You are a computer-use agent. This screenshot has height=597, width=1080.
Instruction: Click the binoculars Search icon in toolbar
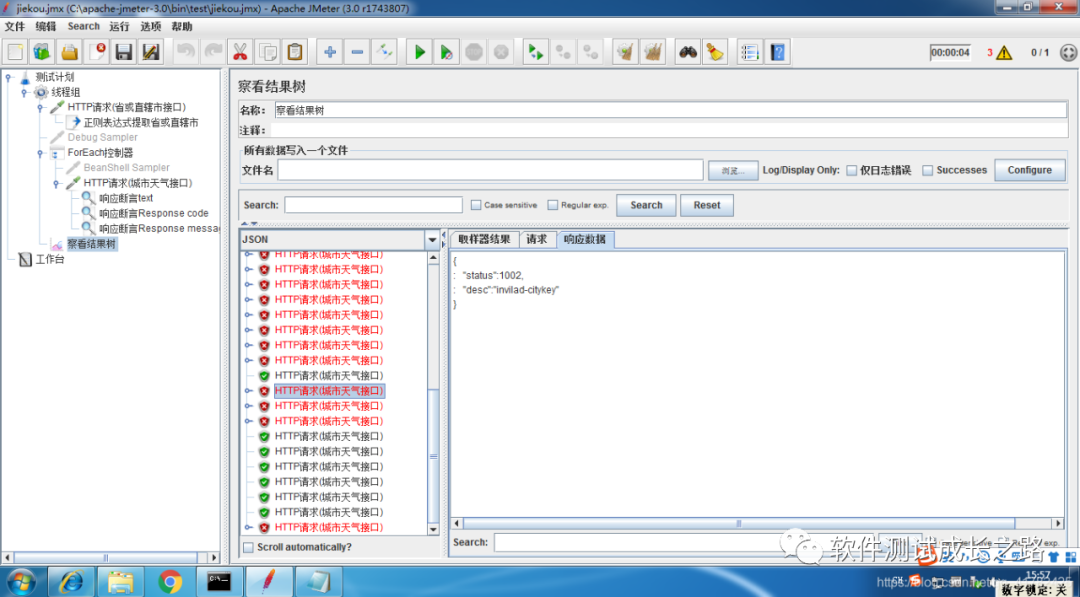click(687, 52)
